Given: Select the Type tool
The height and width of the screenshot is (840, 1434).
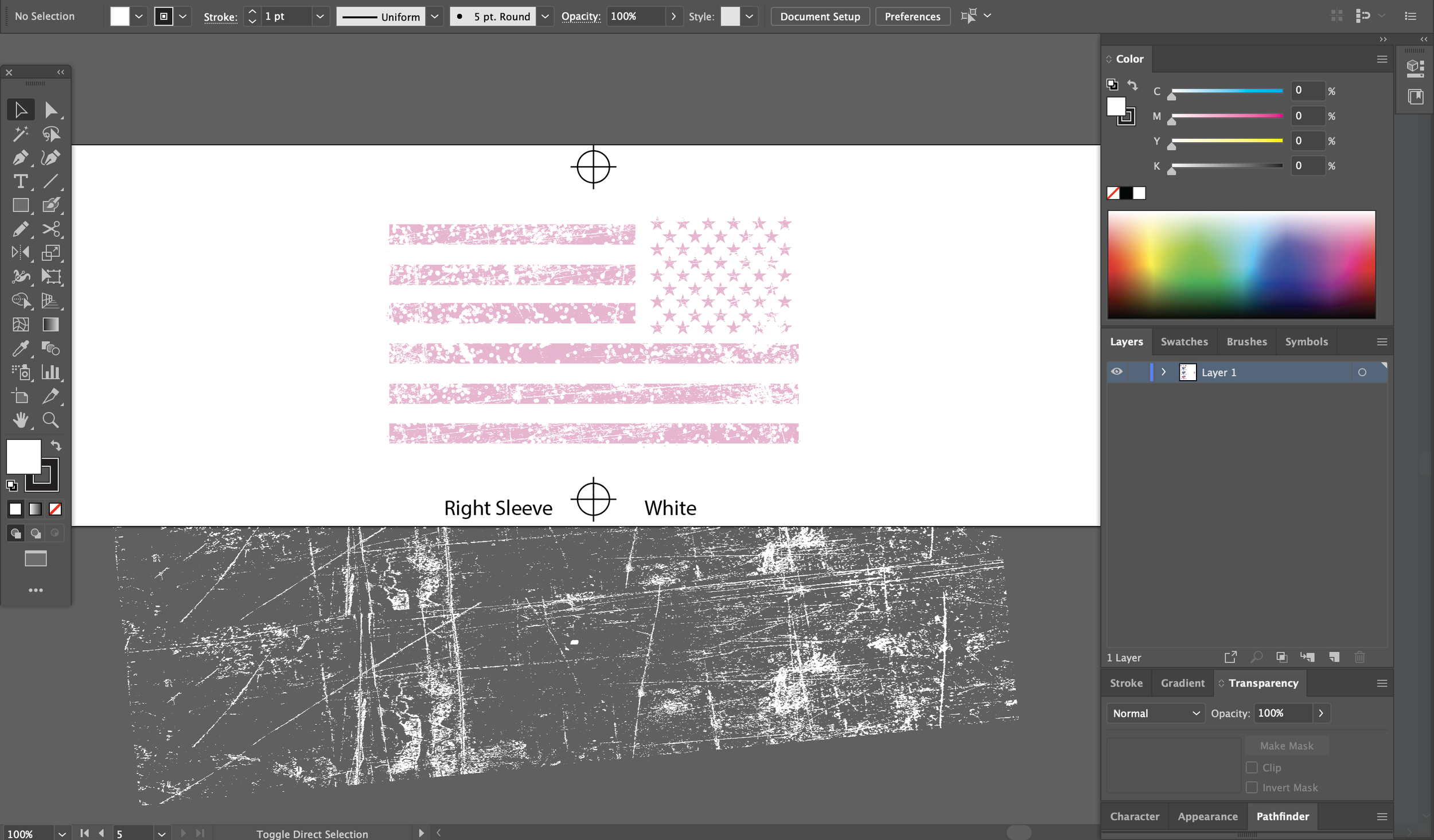Looking at the screenshot, I should point(20,182).
